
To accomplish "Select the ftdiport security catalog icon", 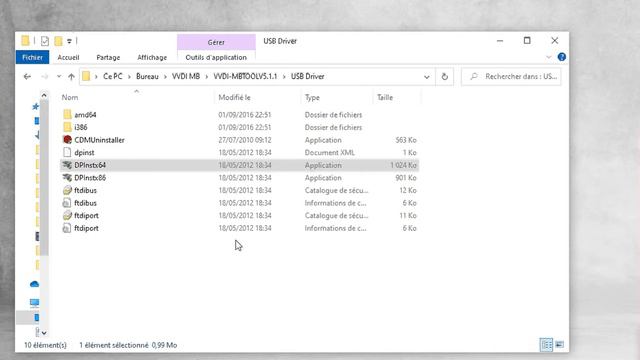I will click(x=67, y=216).
